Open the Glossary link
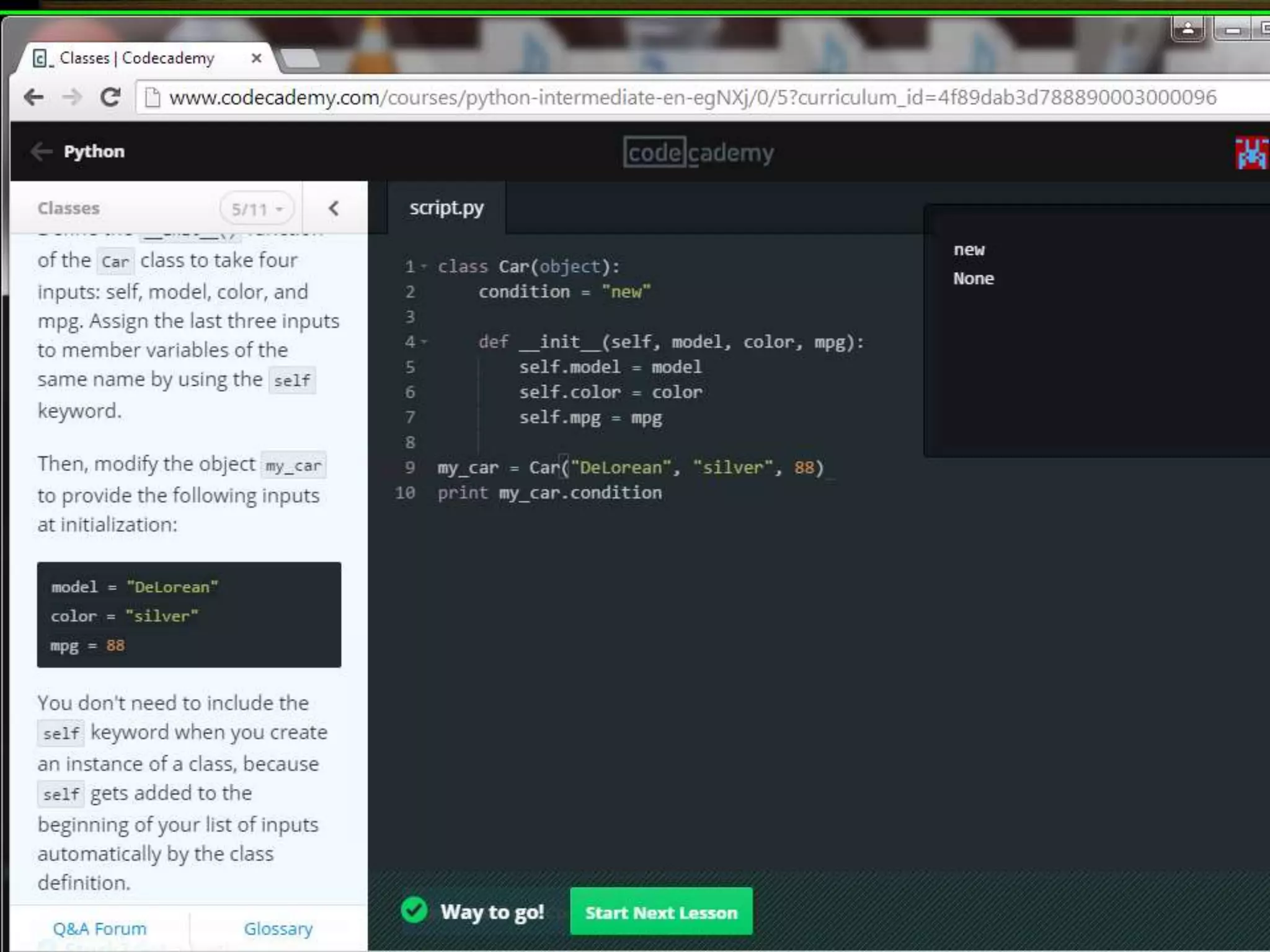This screenshot has height=952, width=1270. click(x=278, y=928)
